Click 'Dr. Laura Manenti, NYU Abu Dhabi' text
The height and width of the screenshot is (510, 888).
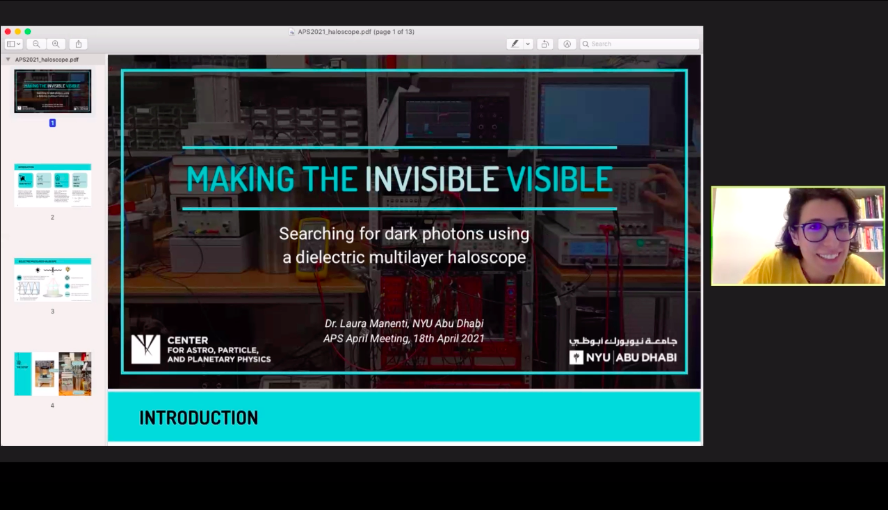tap(404, 323)
